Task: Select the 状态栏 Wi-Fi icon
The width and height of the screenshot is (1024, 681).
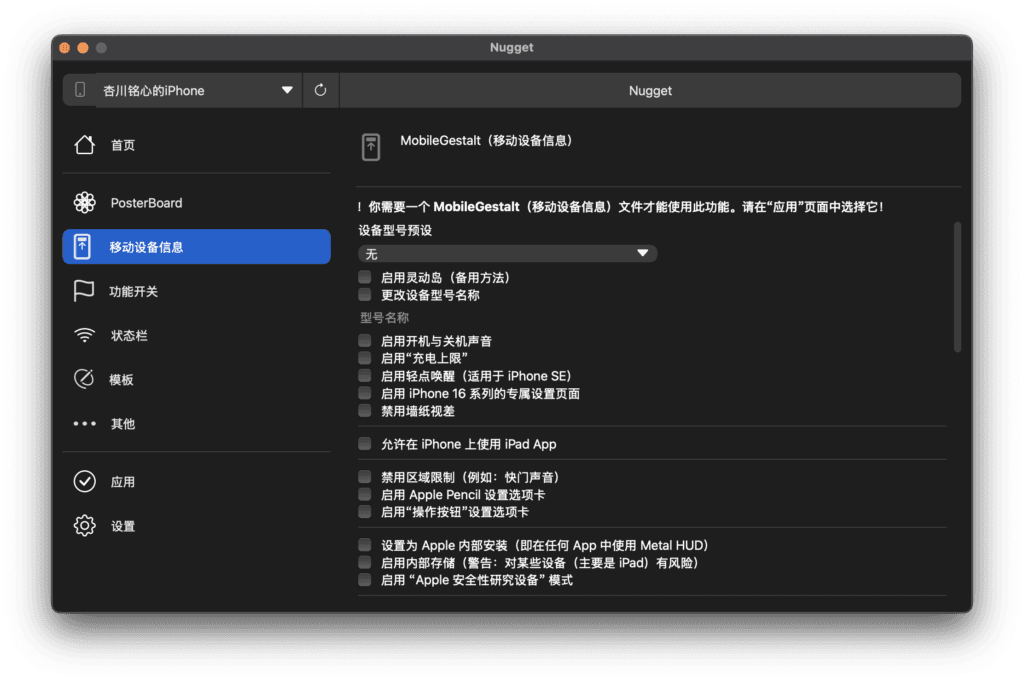Action: [85, 335]
